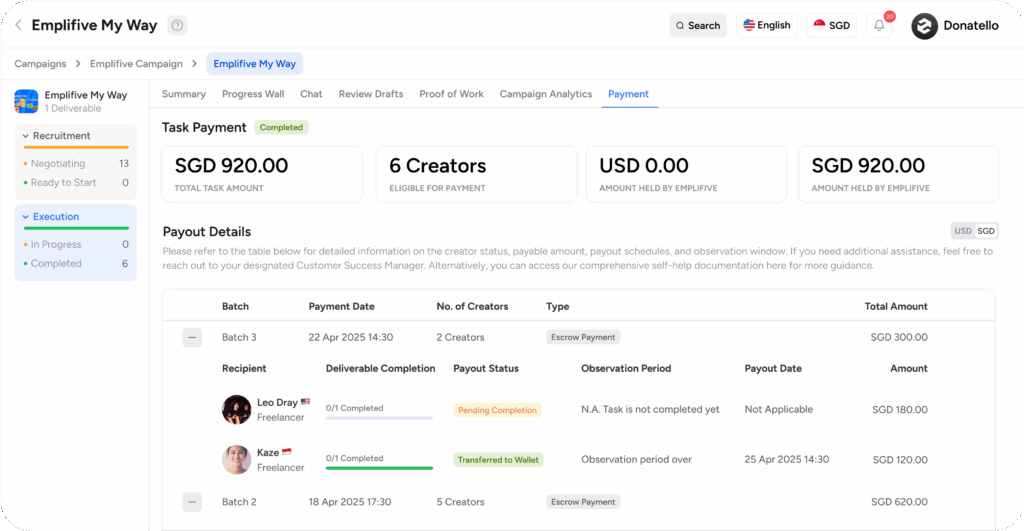
Task: Click the Completed status badge
Action: click(x=281, y=127)
